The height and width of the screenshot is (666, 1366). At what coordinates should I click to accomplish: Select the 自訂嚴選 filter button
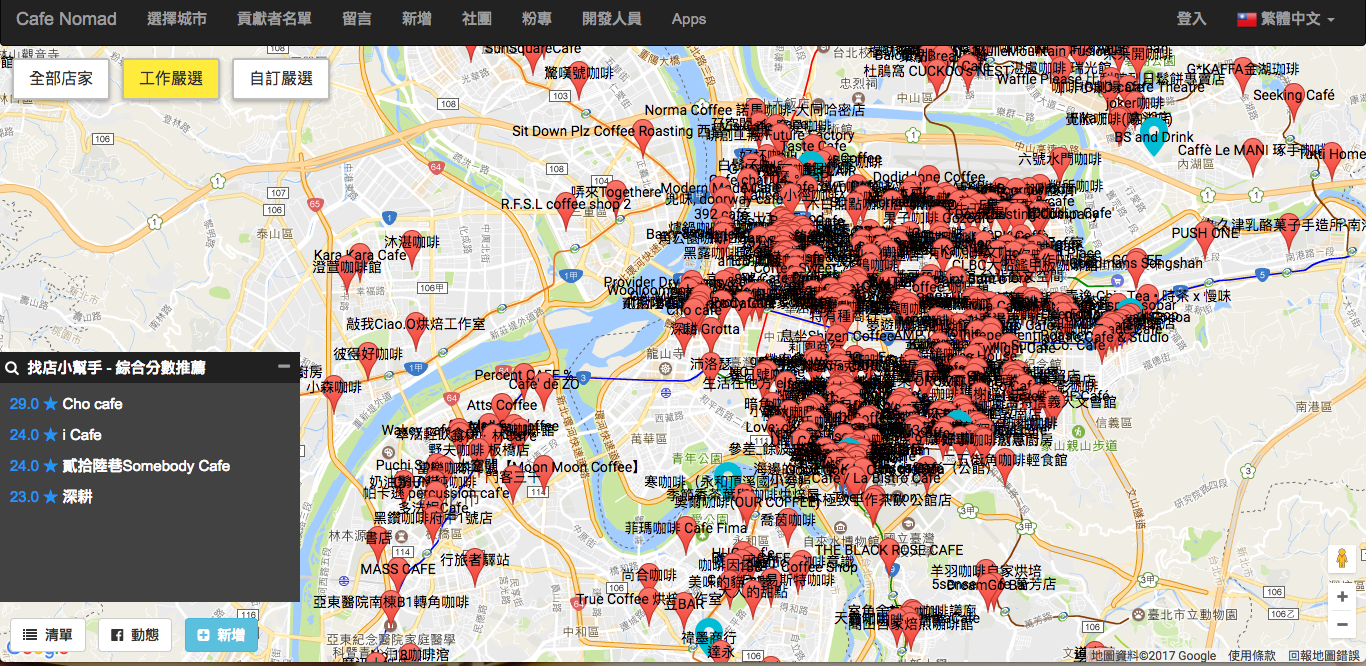(x=281, y=79)
